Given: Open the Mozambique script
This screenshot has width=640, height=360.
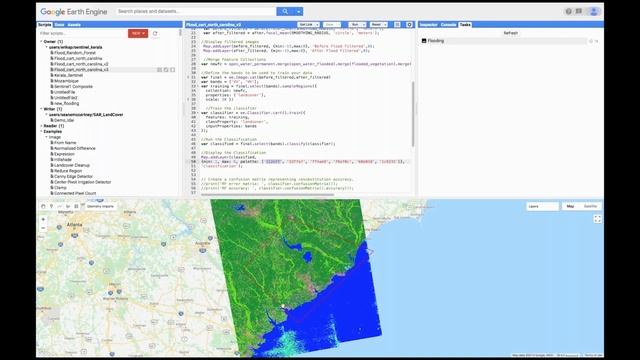Looking at the screenshot, I should (x=66, y=81).
